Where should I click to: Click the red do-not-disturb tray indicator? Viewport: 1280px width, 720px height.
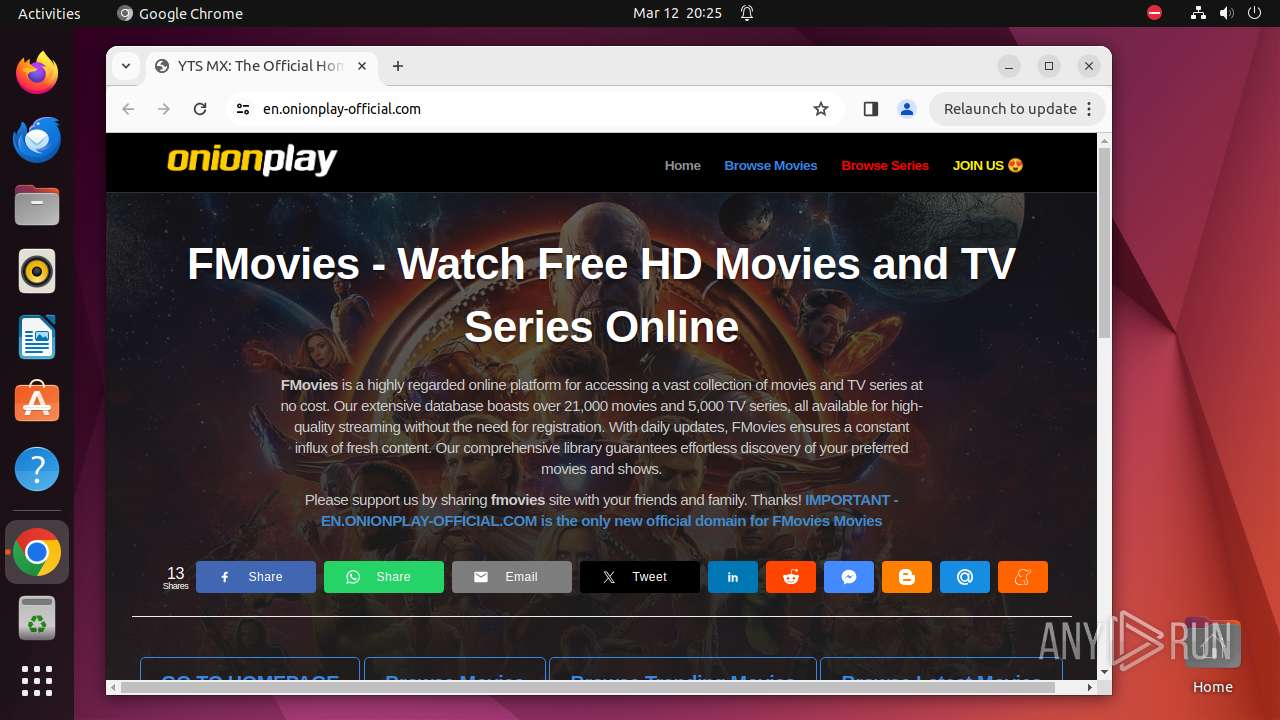[x=1155, y=13]
